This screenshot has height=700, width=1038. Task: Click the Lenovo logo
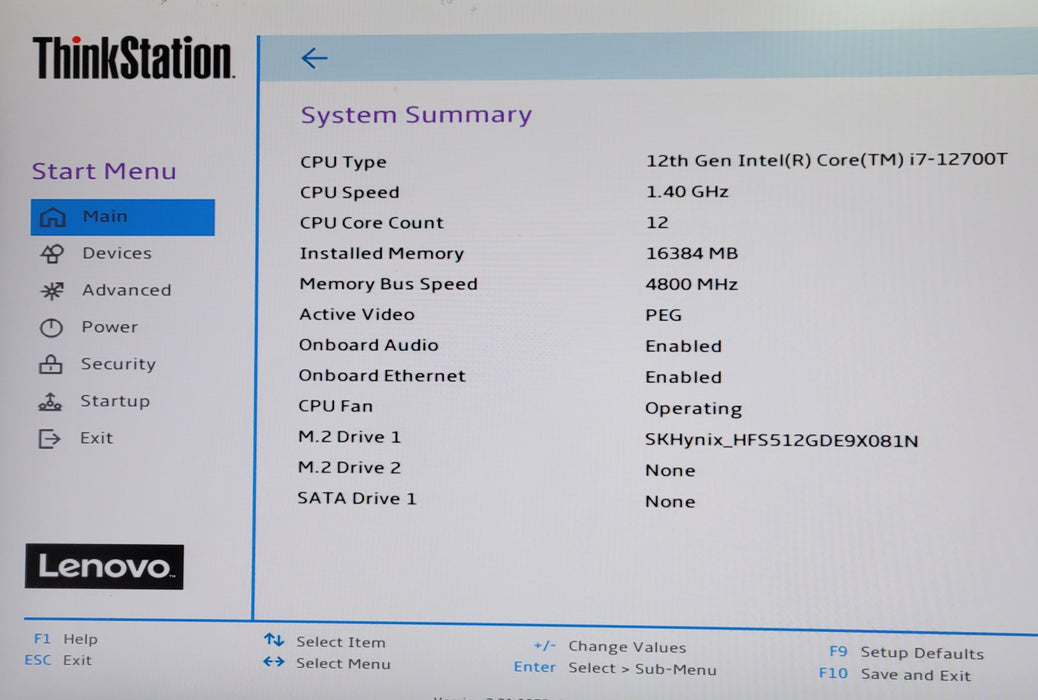105,567
